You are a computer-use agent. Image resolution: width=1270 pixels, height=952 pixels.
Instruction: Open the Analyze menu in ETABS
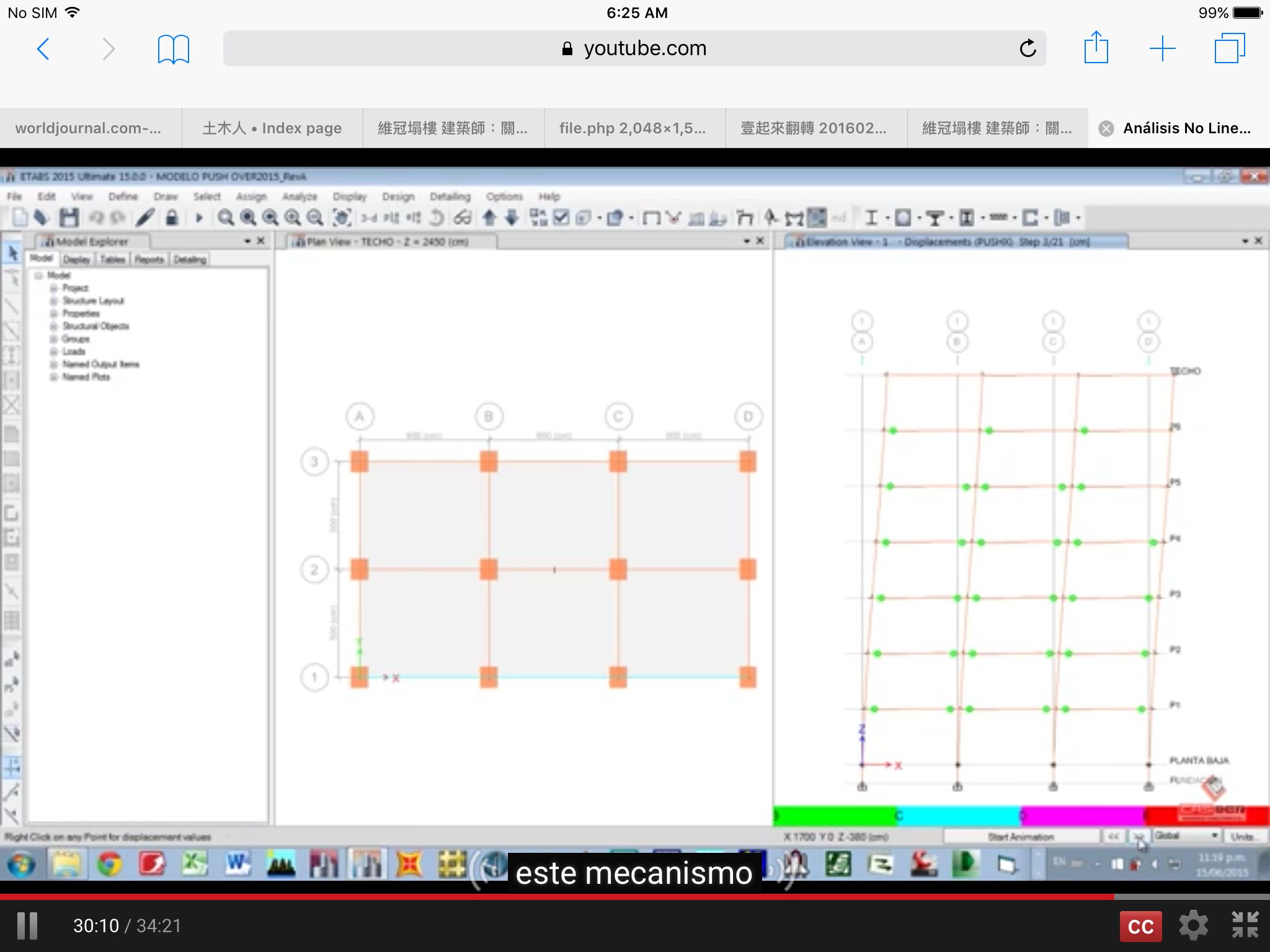coord(300,196)
